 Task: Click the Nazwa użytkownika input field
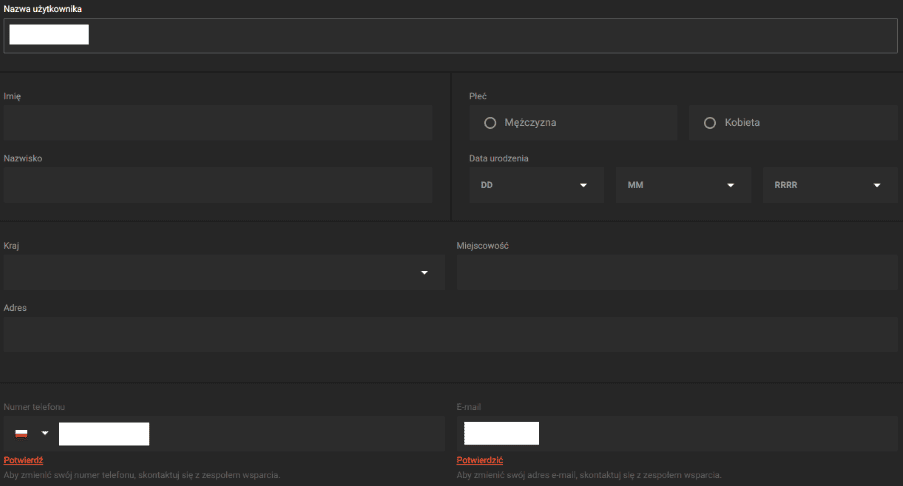tap(450, 35)
